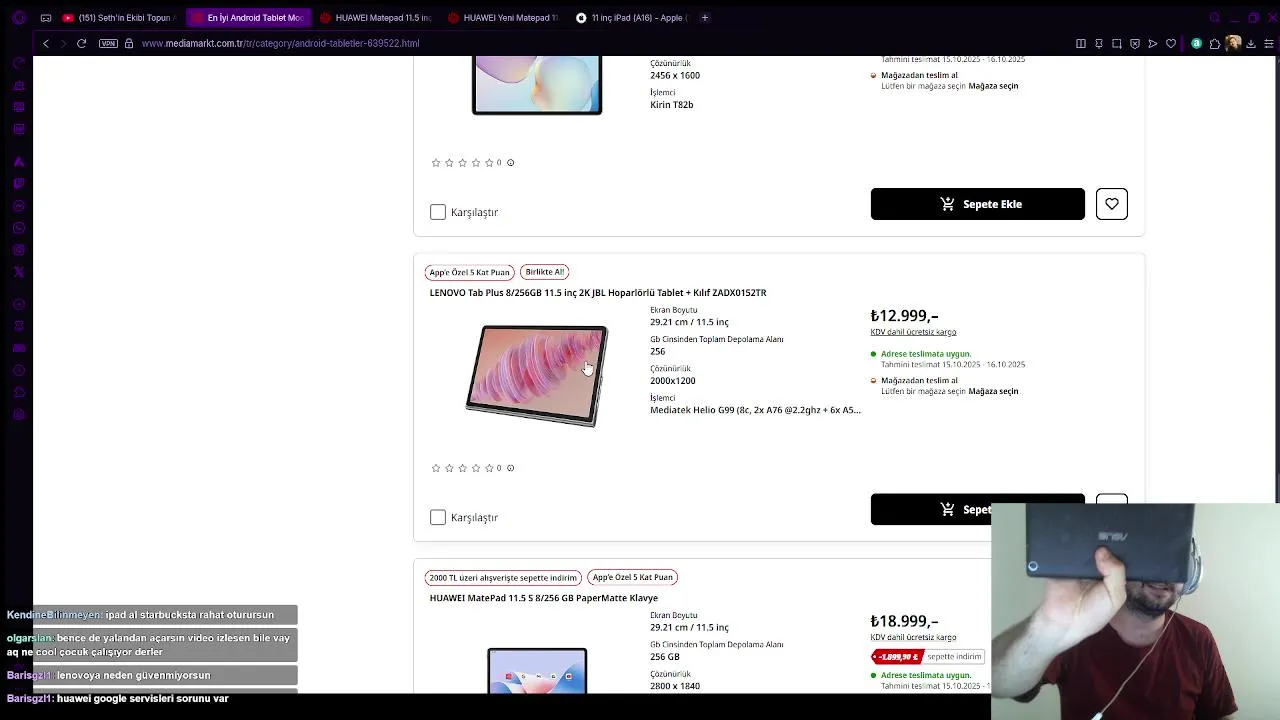Open LENOVO Tab Plus product title link
The image size is (1280, 720).
[598, 293]
